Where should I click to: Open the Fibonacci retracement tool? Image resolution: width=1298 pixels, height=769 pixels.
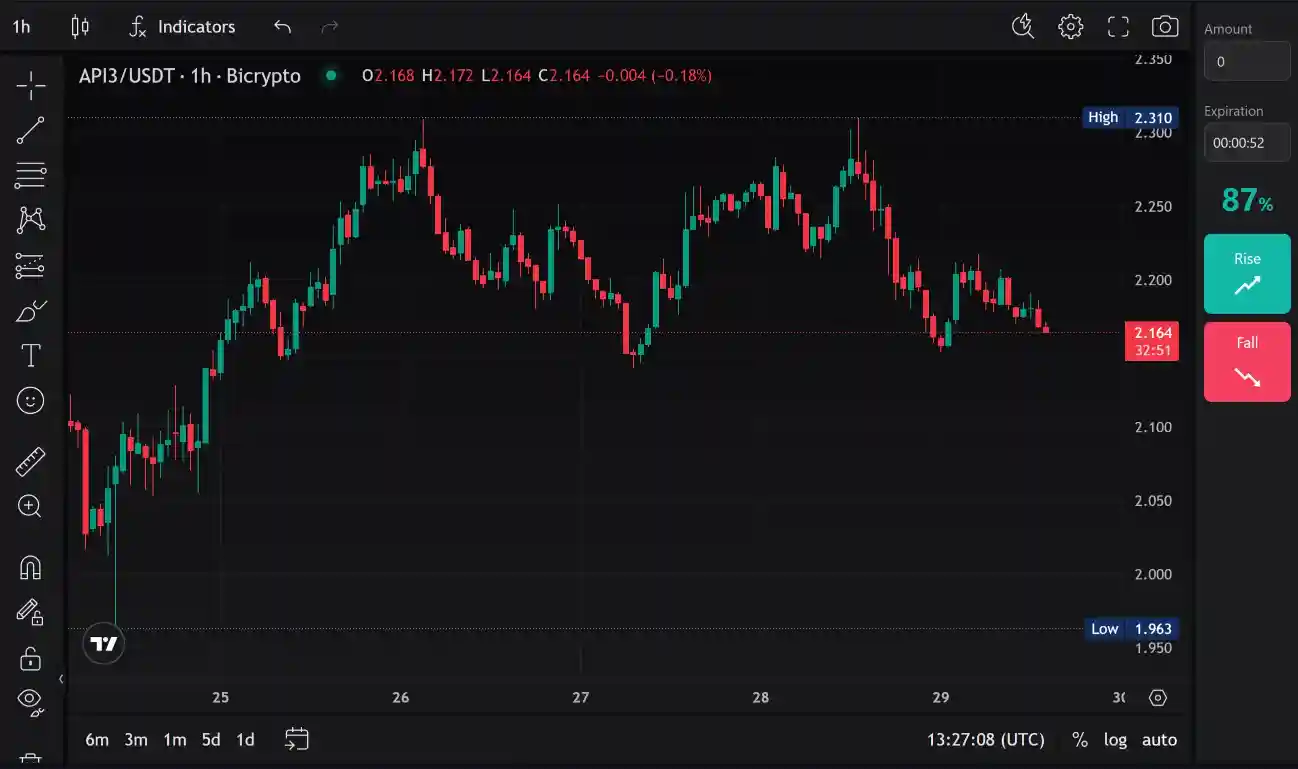31,175
